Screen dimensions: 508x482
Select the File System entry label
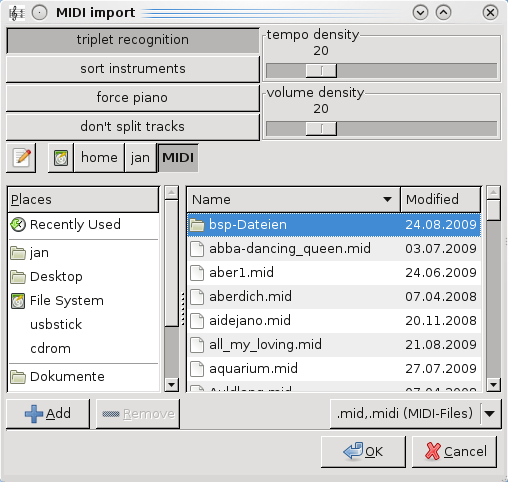click(x=67, y=301)
